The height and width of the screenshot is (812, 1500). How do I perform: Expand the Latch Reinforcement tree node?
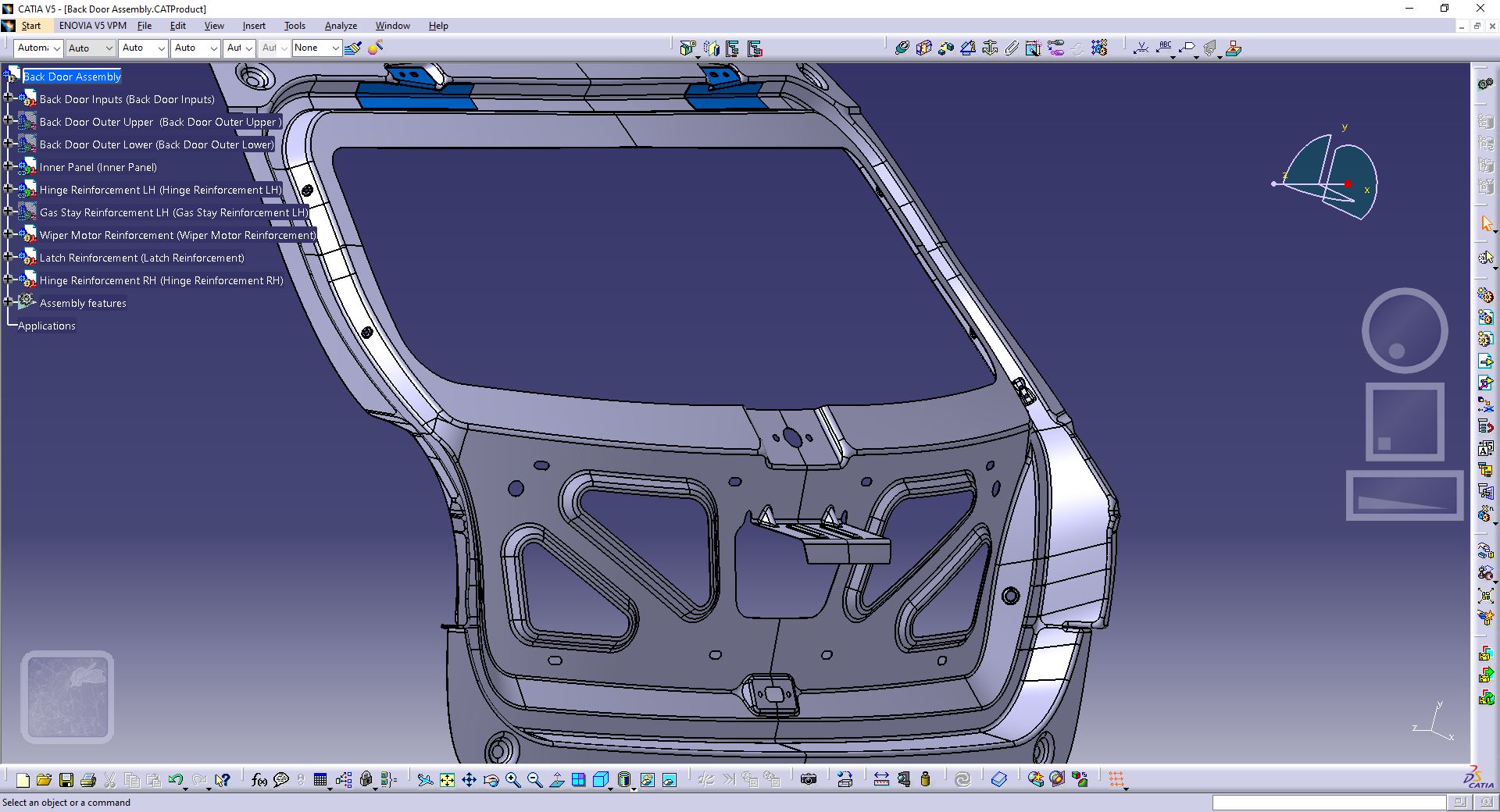point(9,257)
